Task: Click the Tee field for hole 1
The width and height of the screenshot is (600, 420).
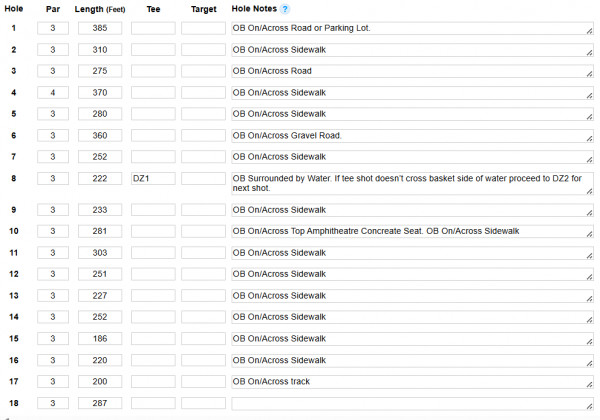Action: pyautogui.click(x=152, y=28)
